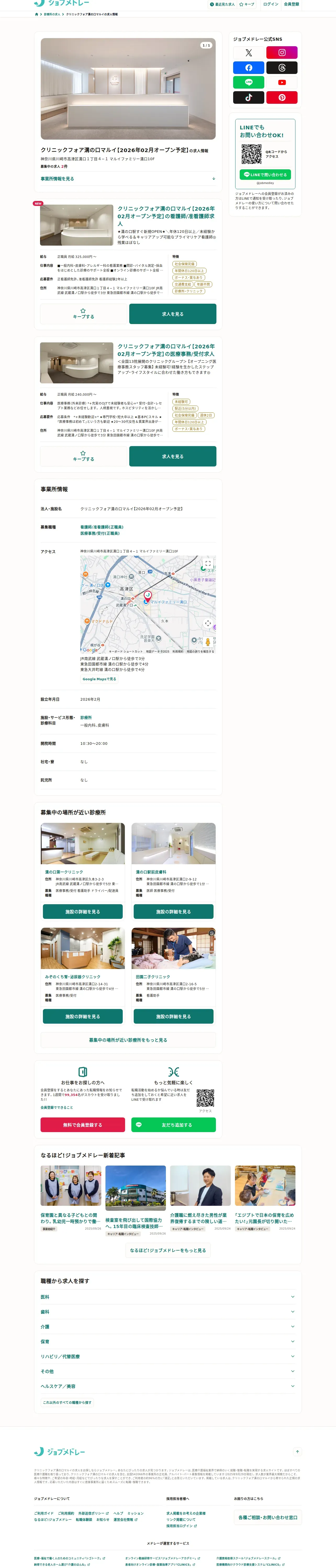Open ご利用規約 footer link
The width and height of the screenshot is (336, 1568).
pyautogui.click(x=66, y=1513)
